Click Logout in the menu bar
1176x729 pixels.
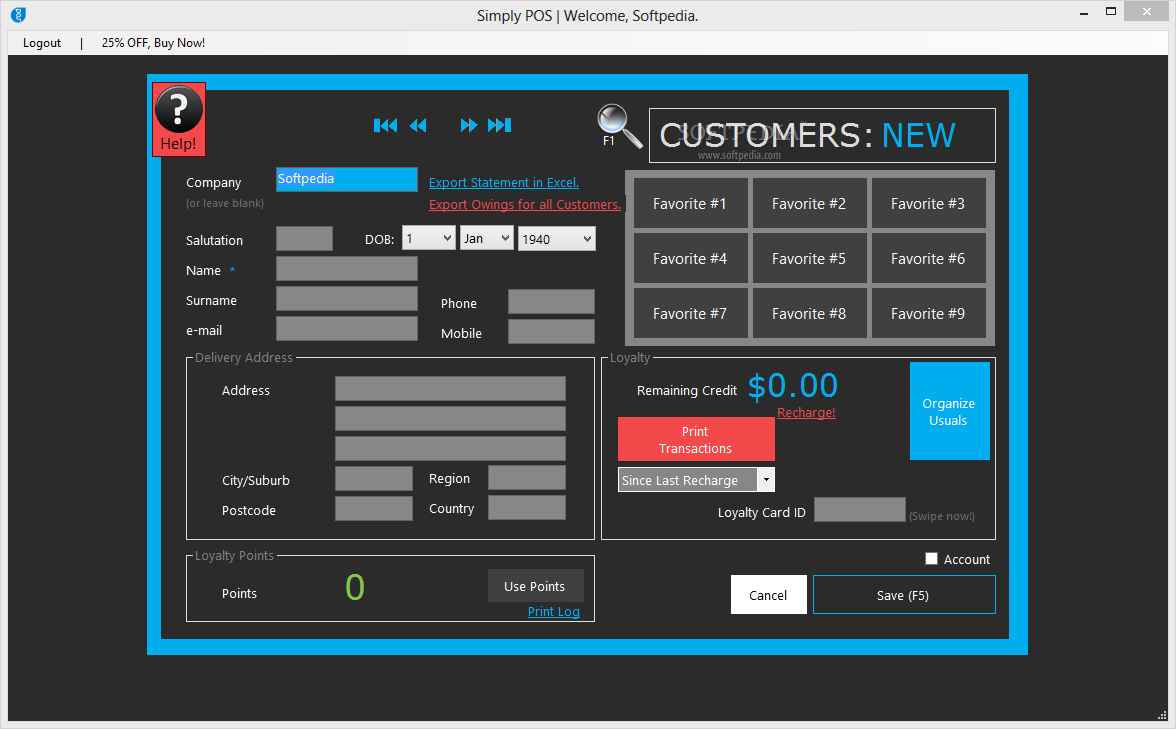point(42,43)
